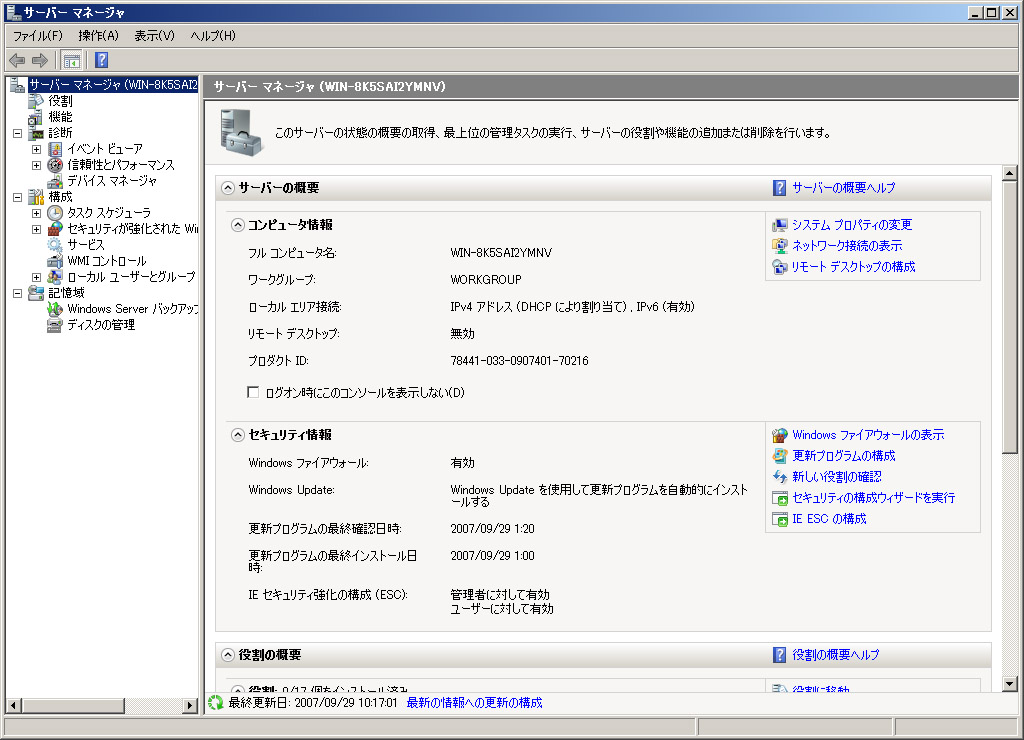Collapse the セキュリティ情報 section
Screen dimensions: 1024x740
click(238, 435)
